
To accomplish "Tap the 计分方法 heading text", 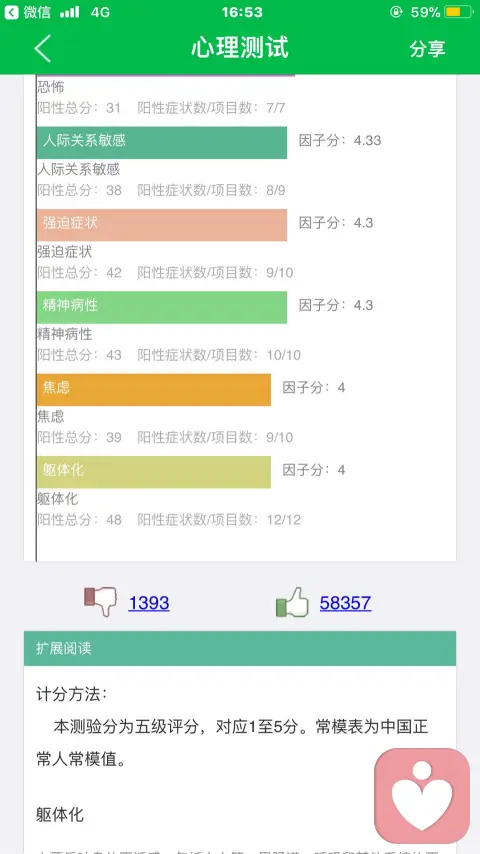I will point(72,694).
